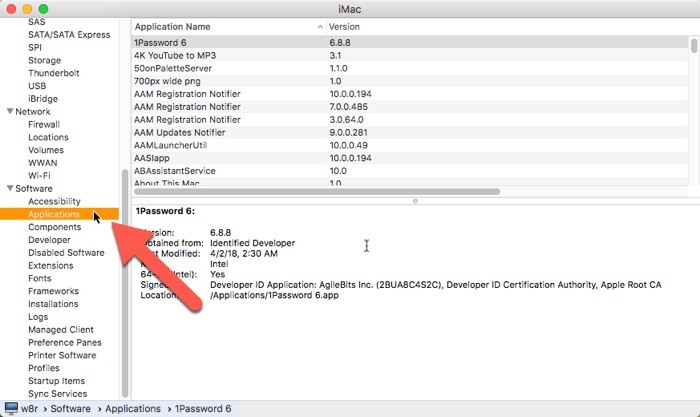700x417 pixels.
Task: Click 1Password 6 in the path bar
Action: [203, 409]
